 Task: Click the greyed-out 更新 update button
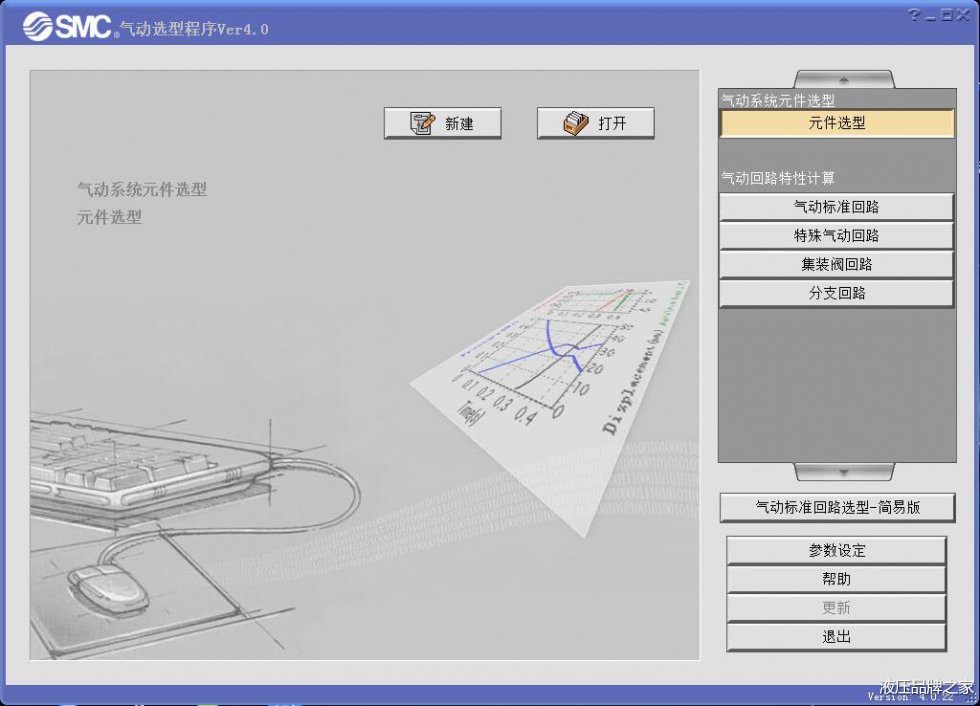pyautogui.click(x=836, y=608)
